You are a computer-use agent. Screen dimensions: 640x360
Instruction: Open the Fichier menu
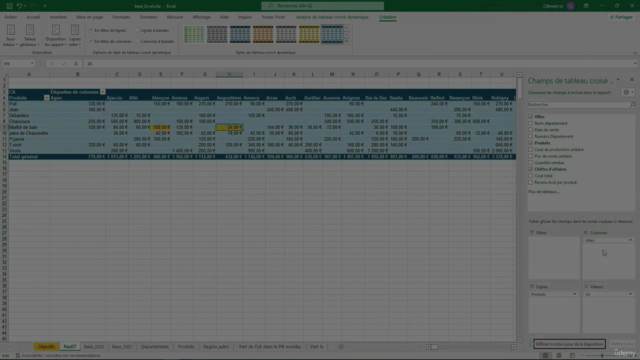tap(11, 17)
